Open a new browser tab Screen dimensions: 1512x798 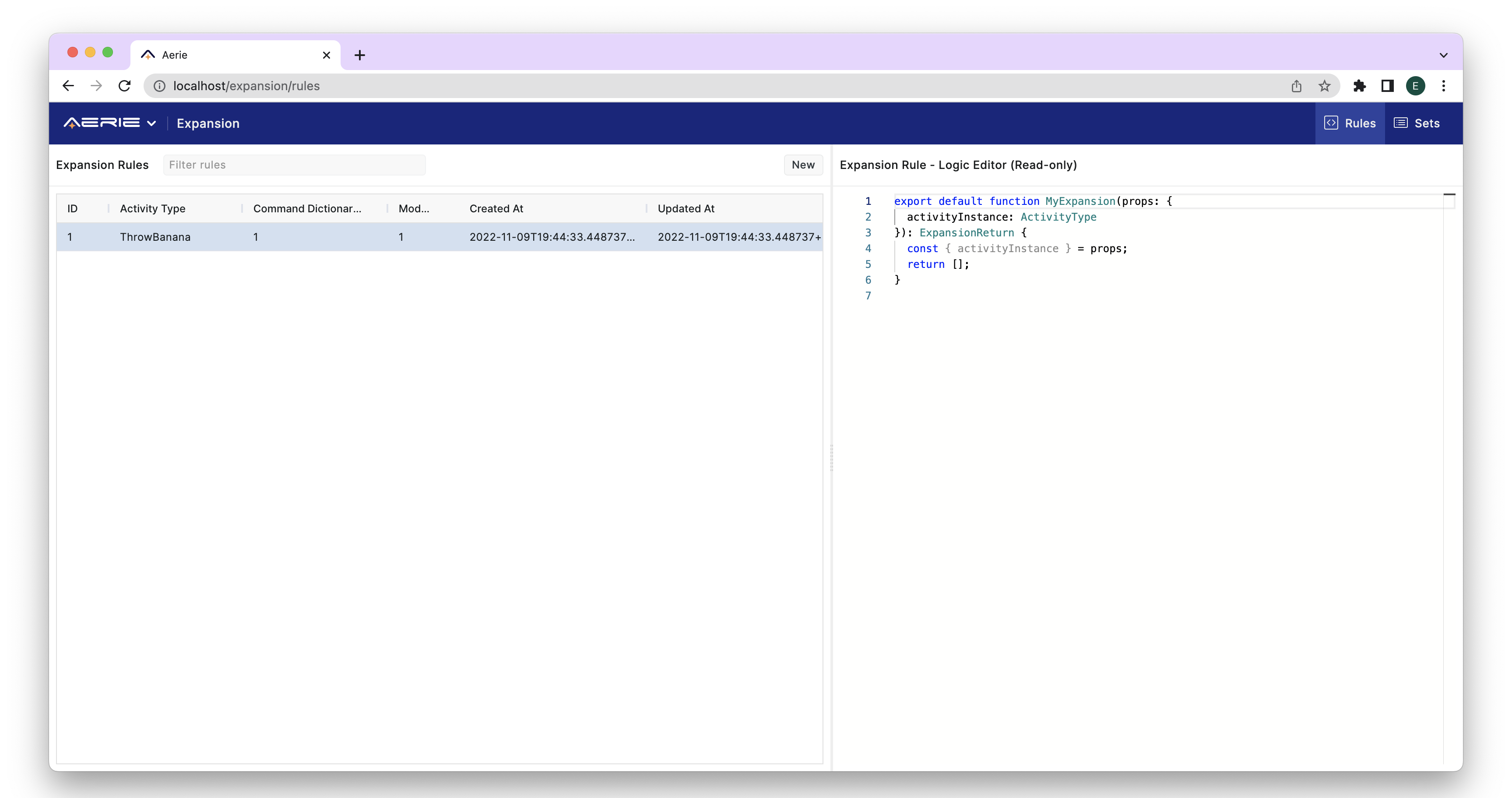coord(360,55)
